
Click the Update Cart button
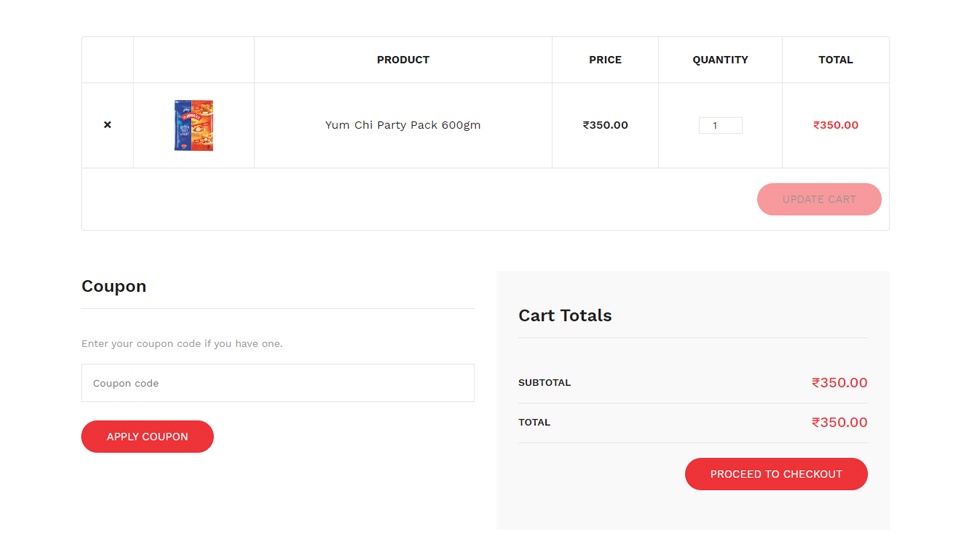(819, 199)
